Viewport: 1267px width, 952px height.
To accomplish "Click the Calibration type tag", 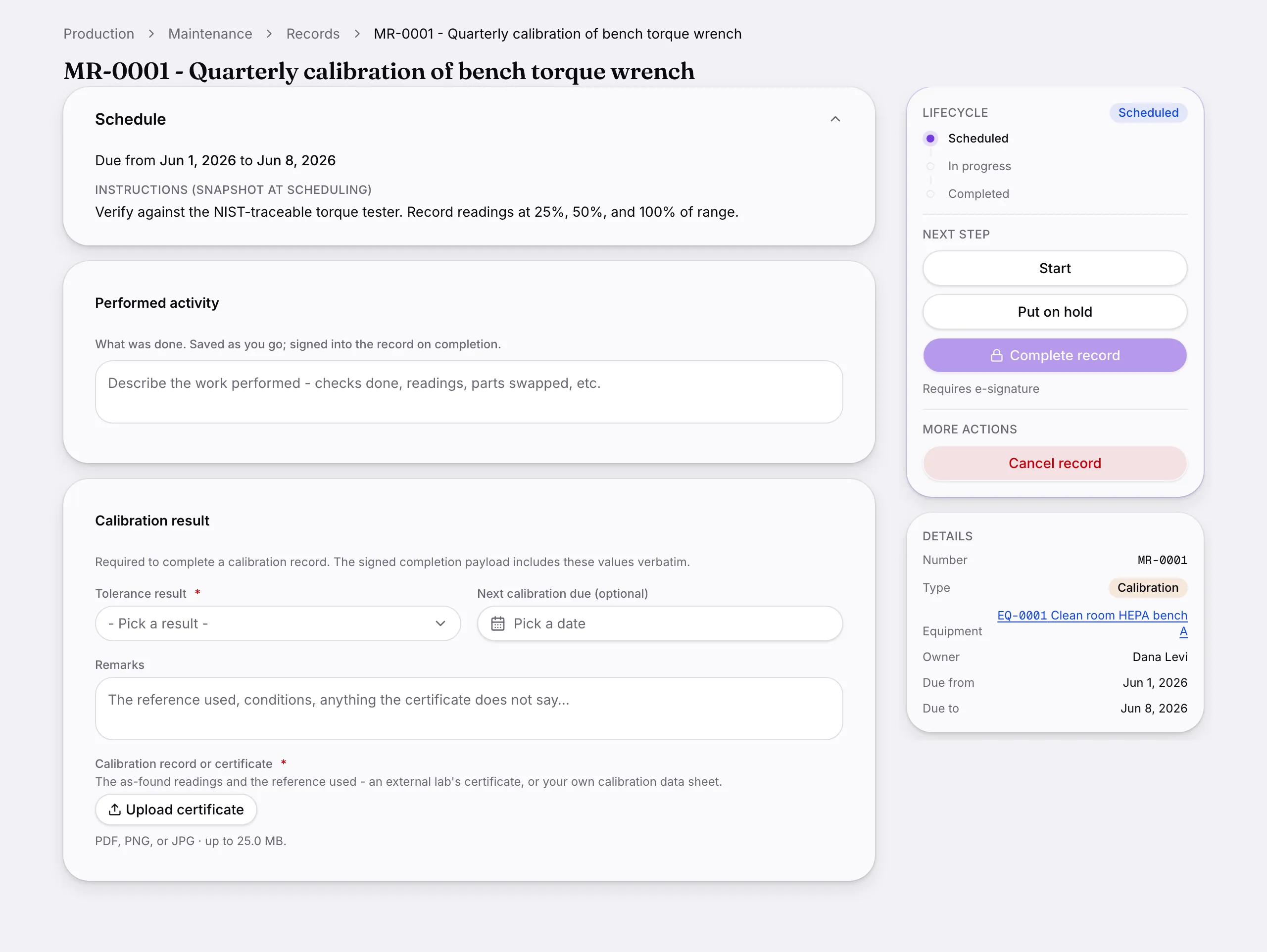I will click(x=1148, y=588).
